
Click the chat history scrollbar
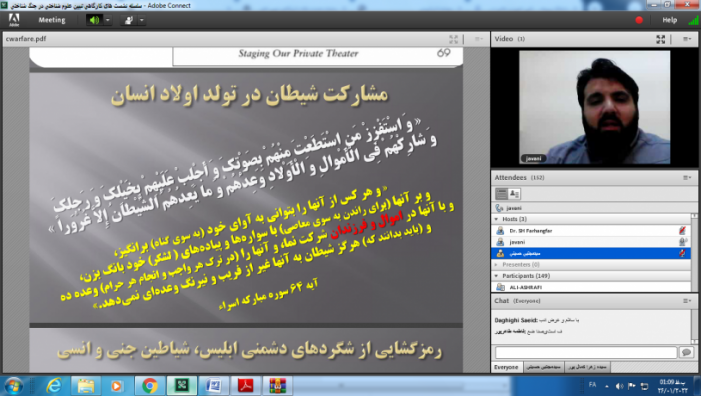(x=694, y=326)
